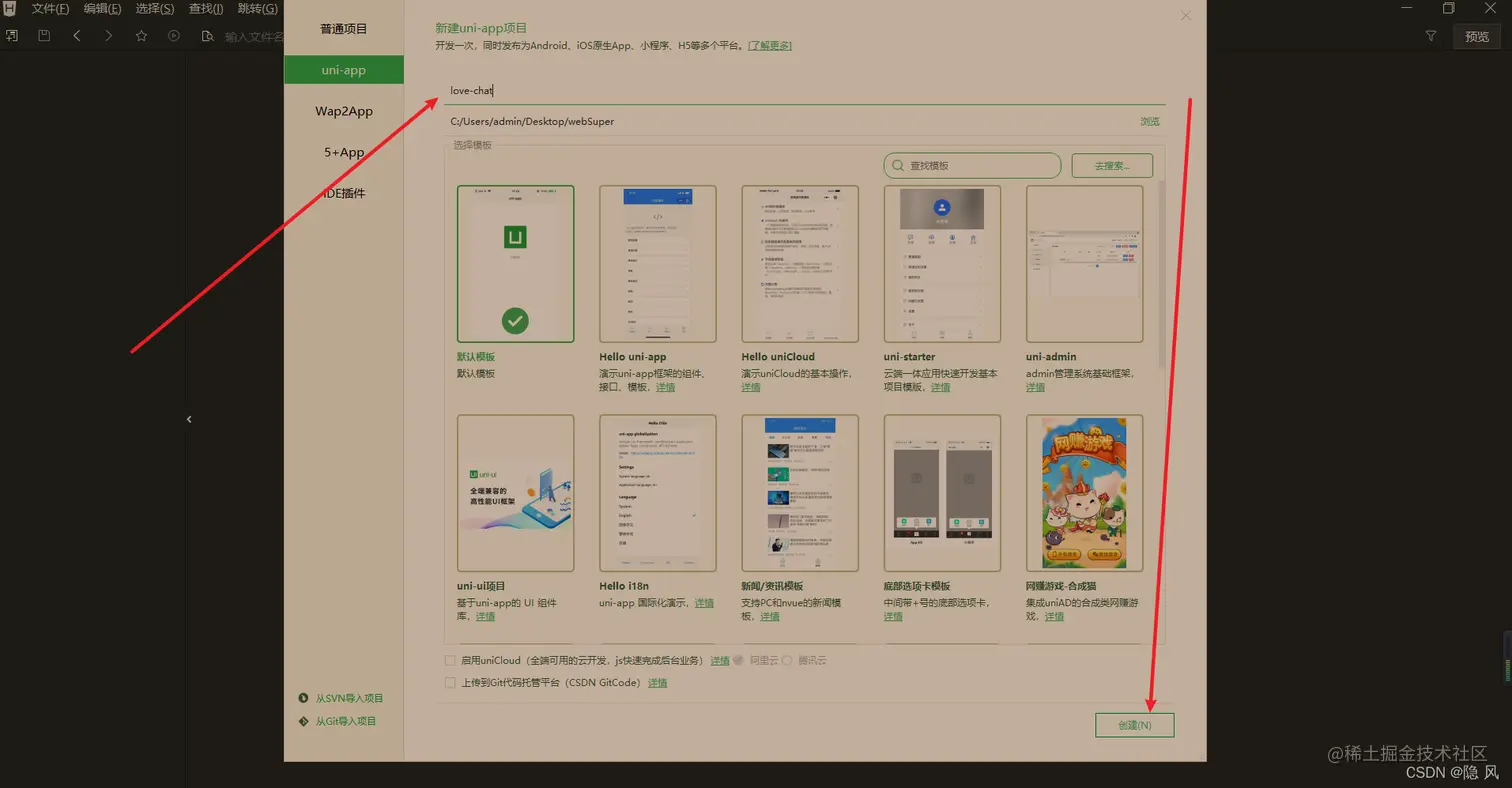
Task: Select the Wap2App project type tab
Action: [344, 111]
